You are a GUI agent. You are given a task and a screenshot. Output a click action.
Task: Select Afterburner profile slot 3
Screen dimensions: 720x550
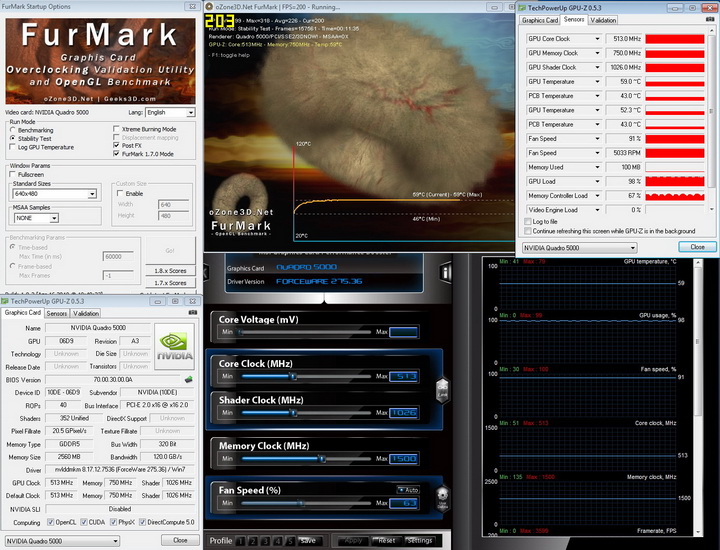[265, 541]
